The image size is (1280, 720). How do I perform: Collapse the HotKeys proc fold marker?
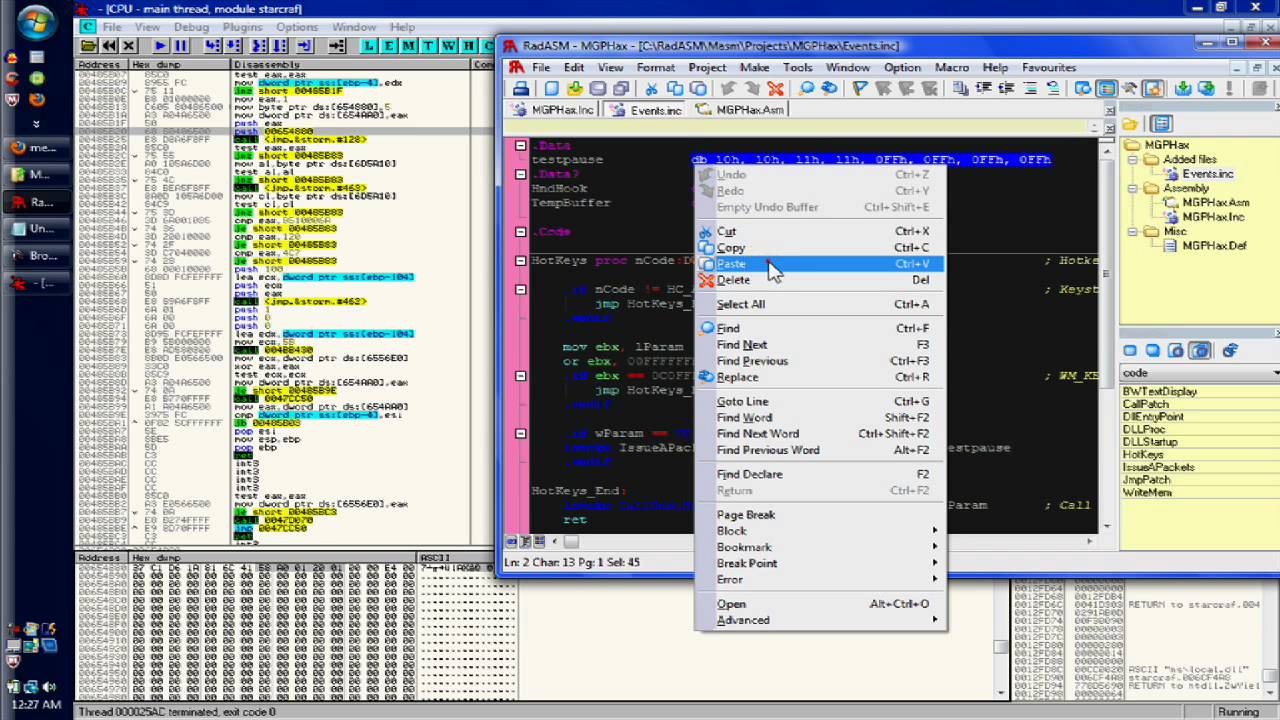click(520, 260)
